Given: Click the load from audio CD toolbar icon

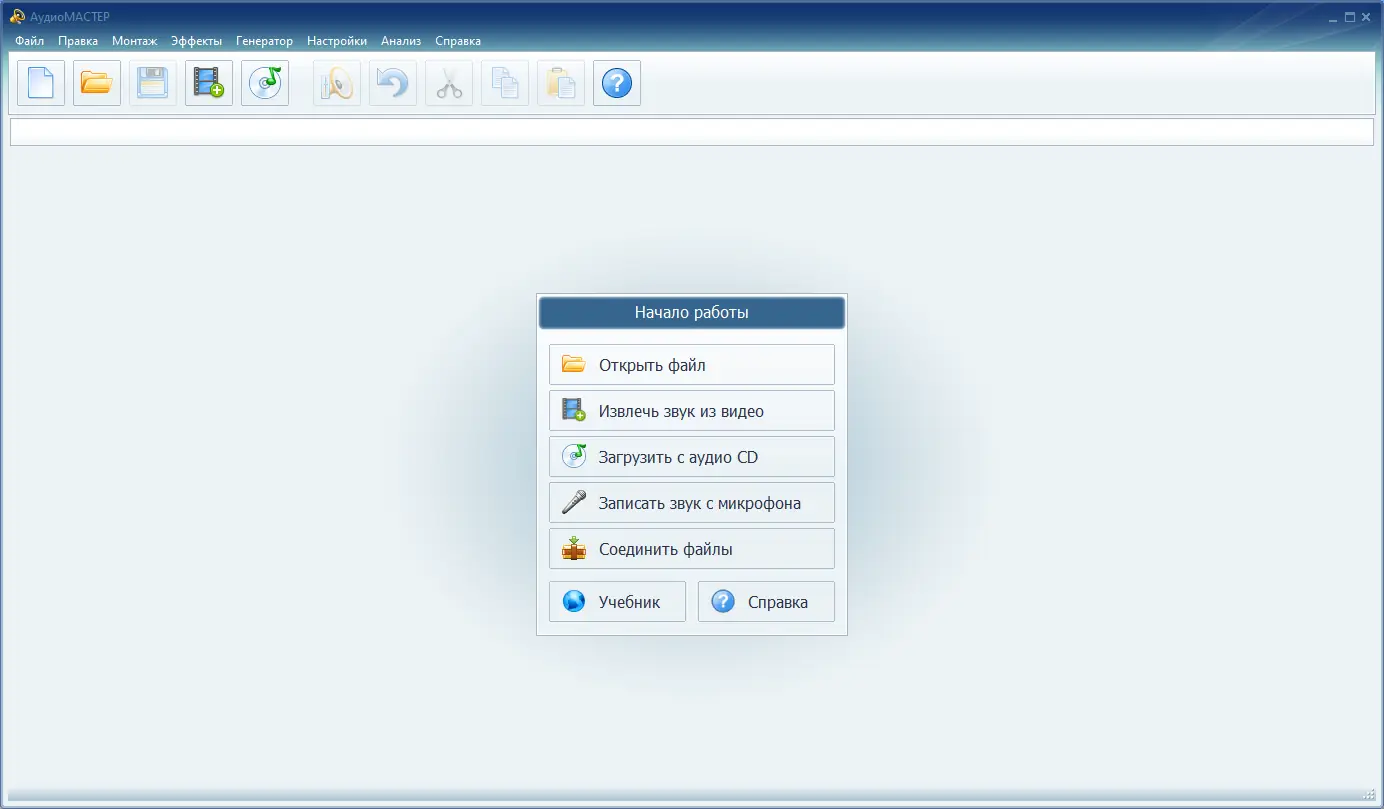Looking at the screenshot, I should 265,83.
